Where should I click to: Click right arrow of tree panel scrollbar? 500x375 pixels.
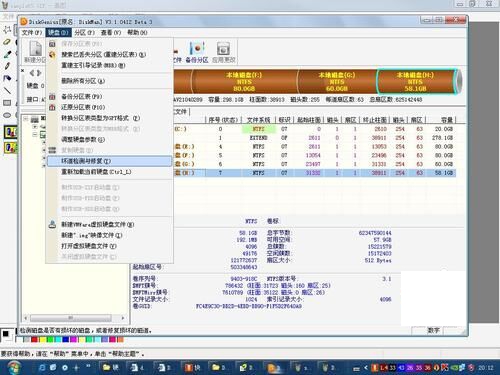(x=123, y=318)
